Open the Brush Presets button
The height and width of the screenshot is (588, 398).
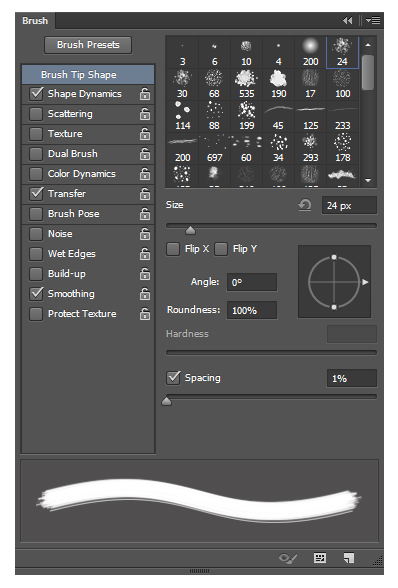click(x=88, y=45)
